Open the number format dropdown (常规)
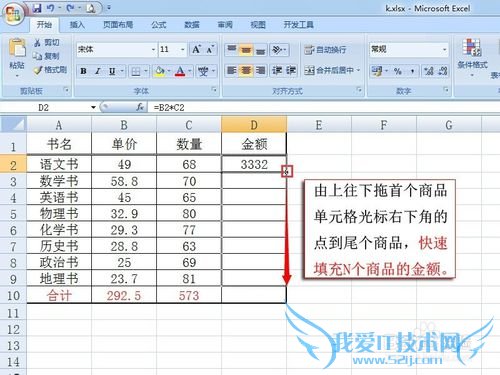500x375 pixels. point(445,50)
